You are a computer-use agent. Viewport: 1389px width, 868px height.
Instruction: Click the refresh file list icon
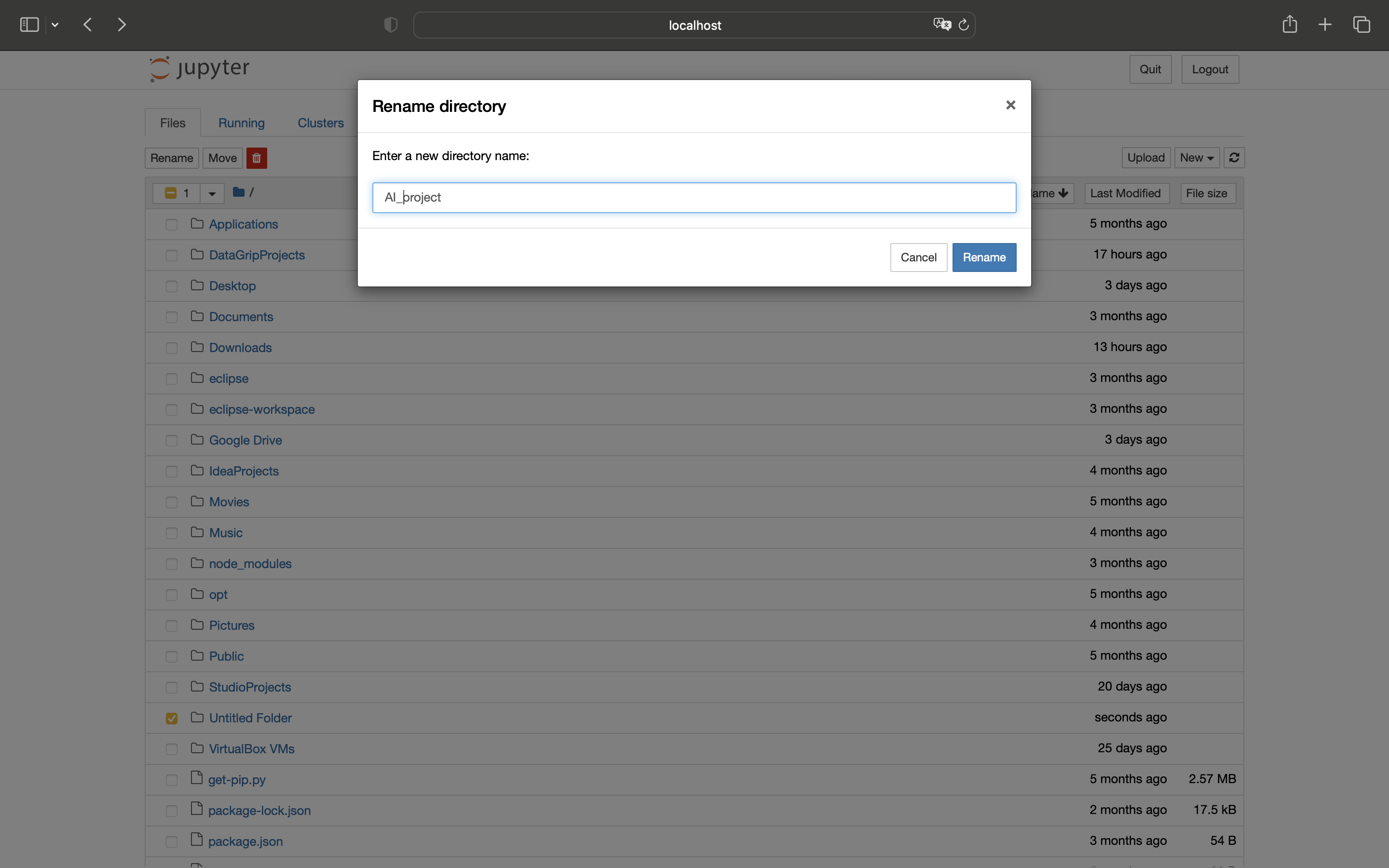pyautogui.click(x=1234, y=157)
